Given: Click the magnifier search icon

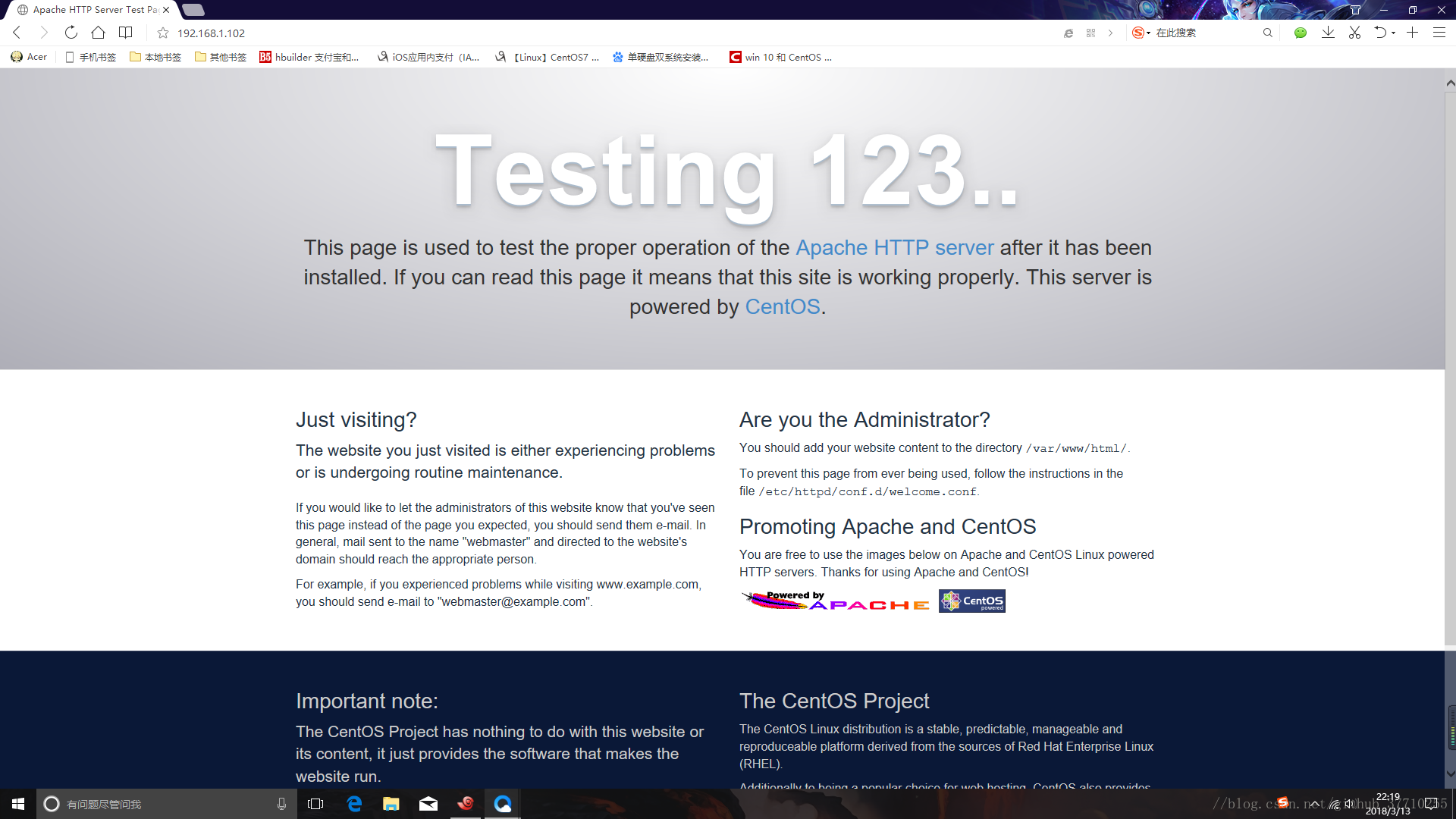Looking at the screenshot, I should (x=1267, y=33).
